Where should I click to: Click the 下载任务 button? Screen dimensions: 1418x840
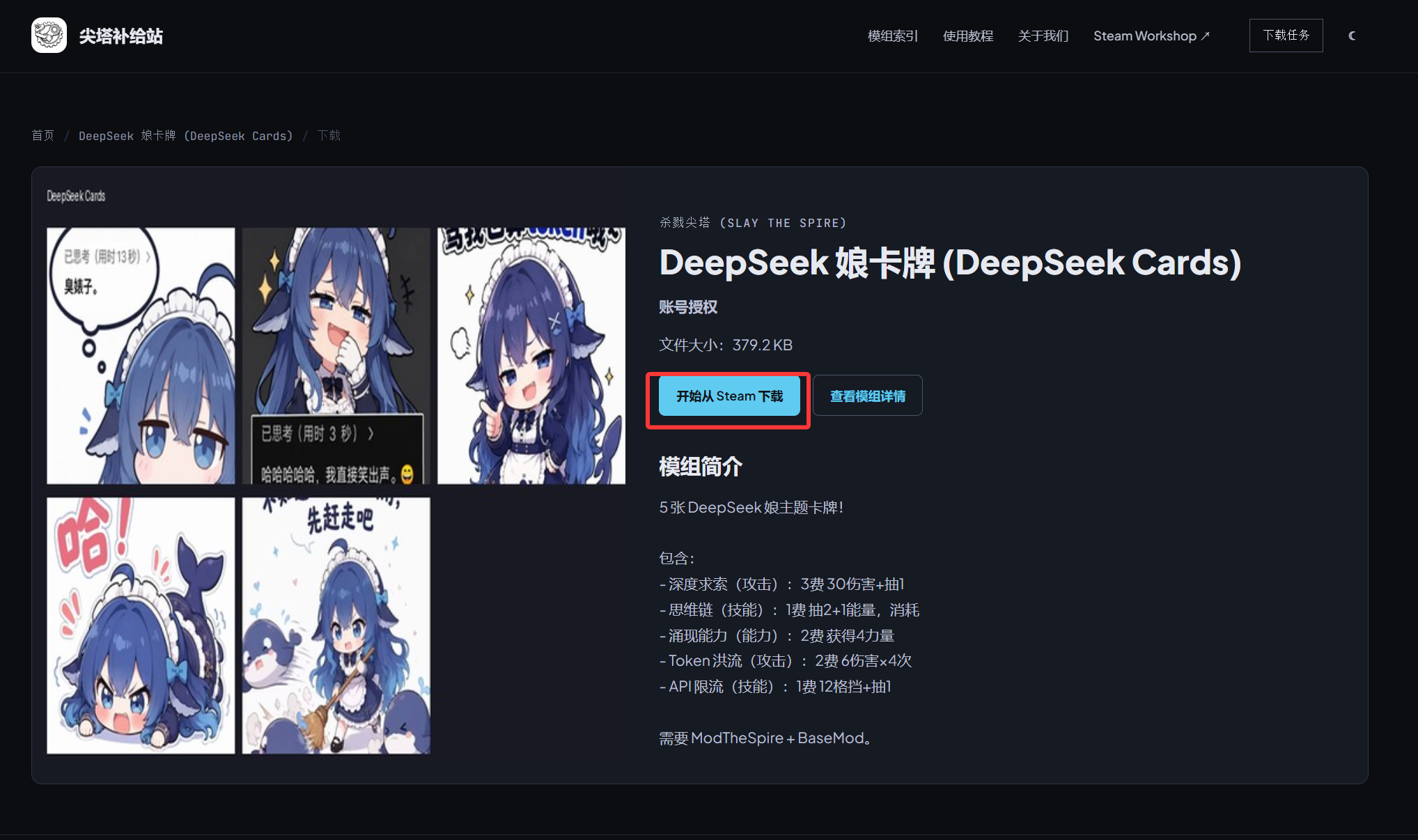pyautogui.click(x=1286, y=36)
